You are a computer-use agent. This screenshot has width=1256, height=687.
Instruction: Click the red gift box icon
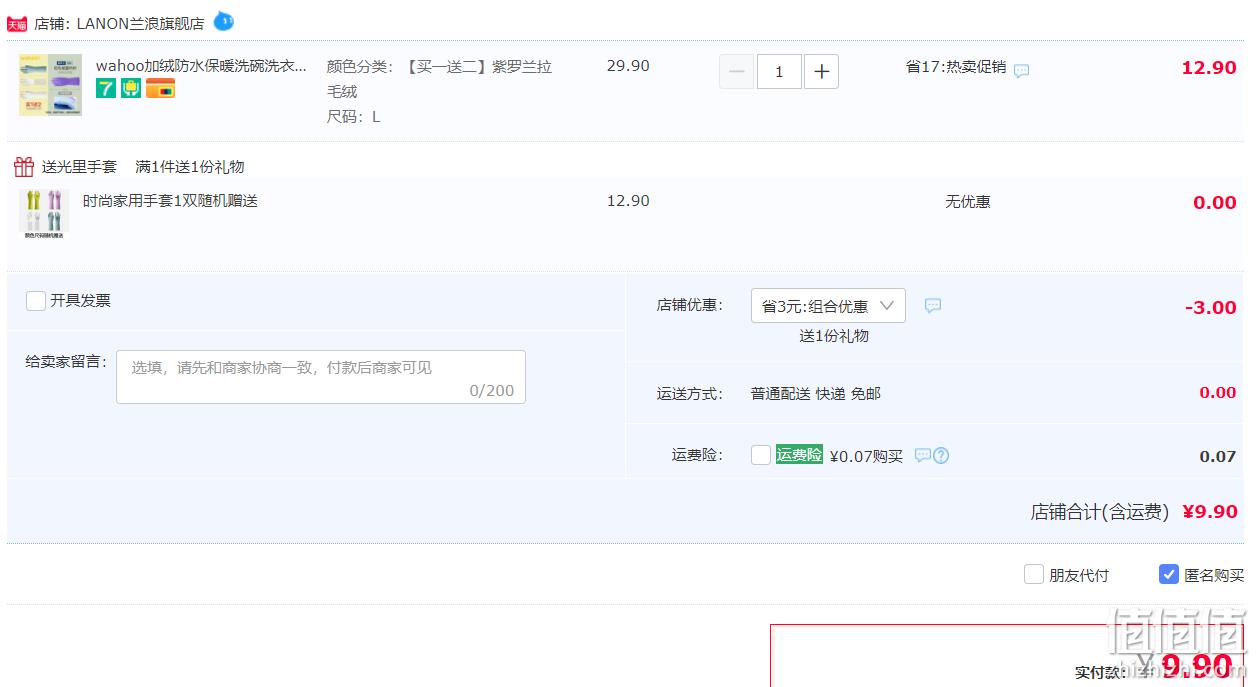click(x=24, y=167)
